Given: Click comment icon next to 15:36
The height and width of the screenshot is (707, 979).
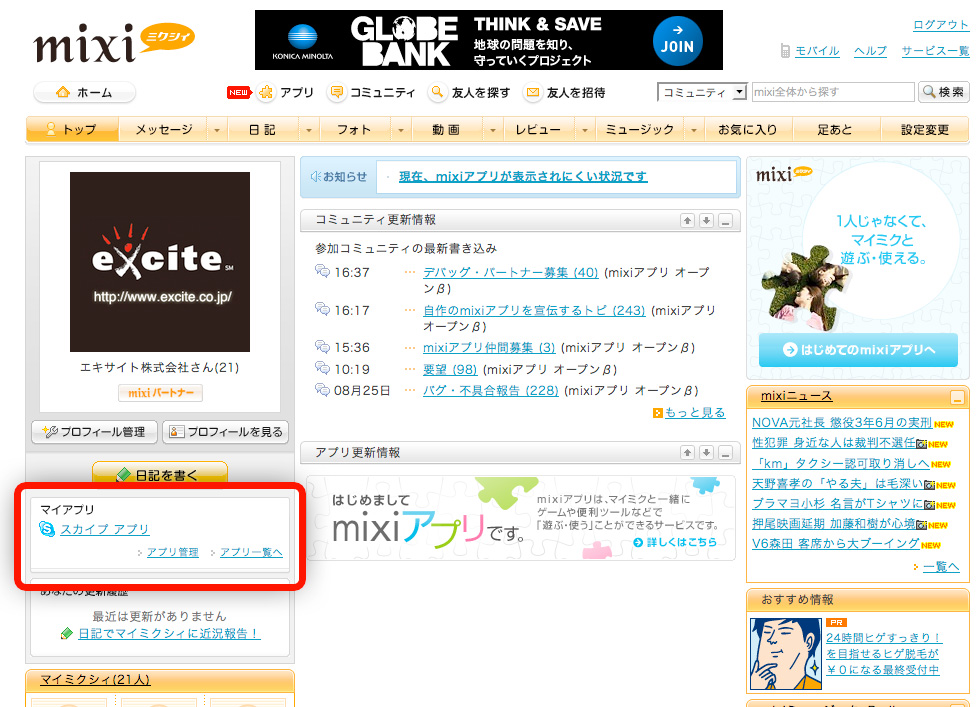Looking at the screenshot, I should 322,346.
